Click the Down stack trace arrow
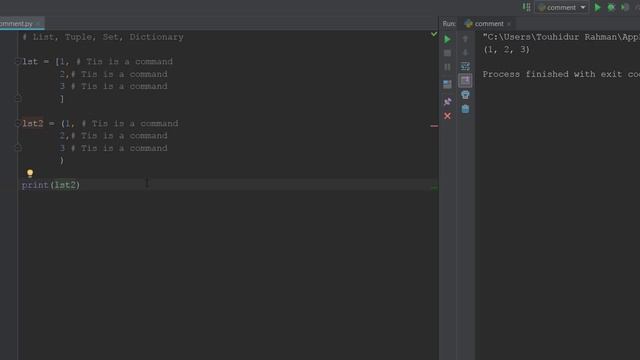 (465, 53)
